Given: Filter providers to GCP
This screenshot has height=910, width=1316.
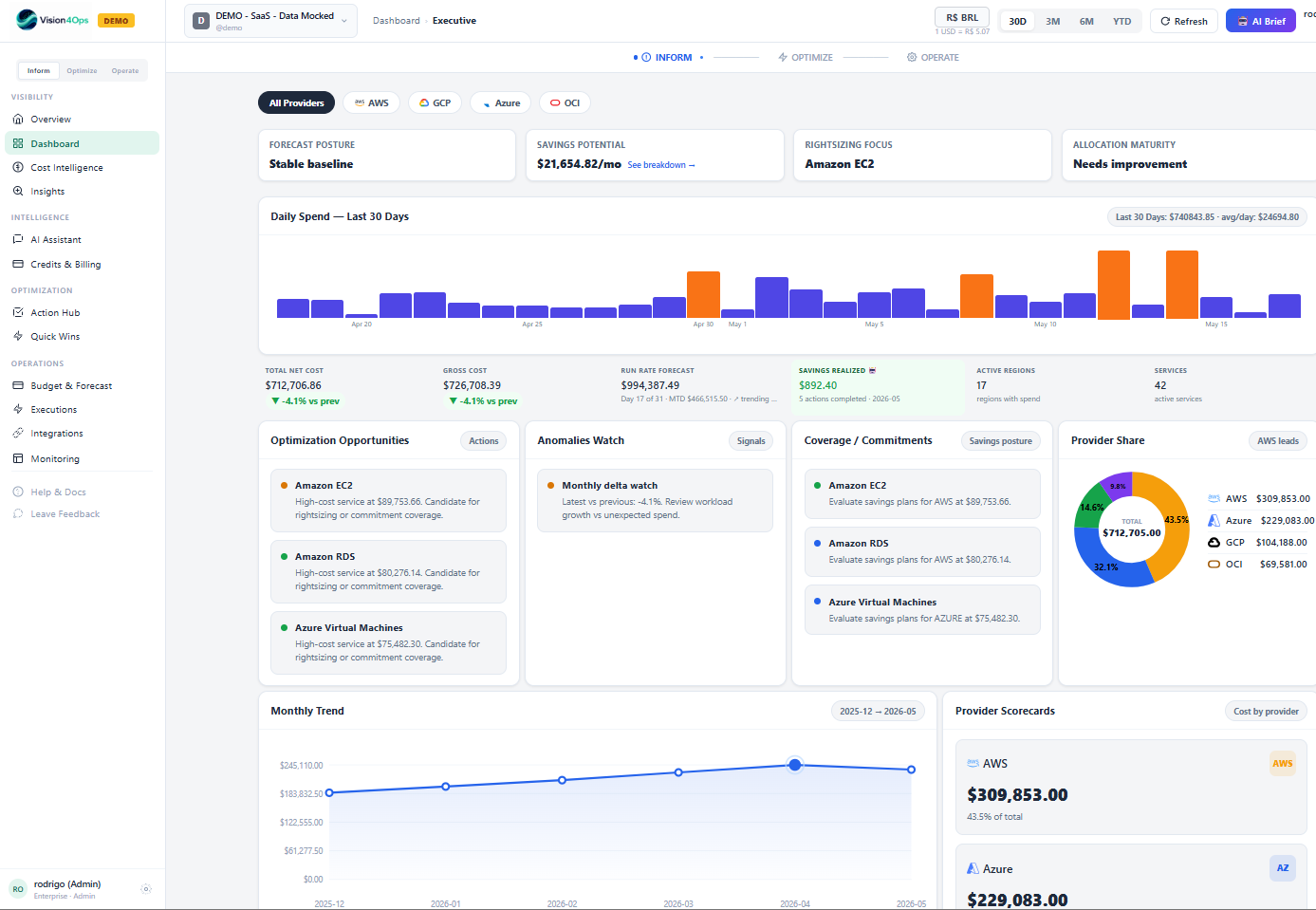Looking at the screenshot, I should pos(435,102).
